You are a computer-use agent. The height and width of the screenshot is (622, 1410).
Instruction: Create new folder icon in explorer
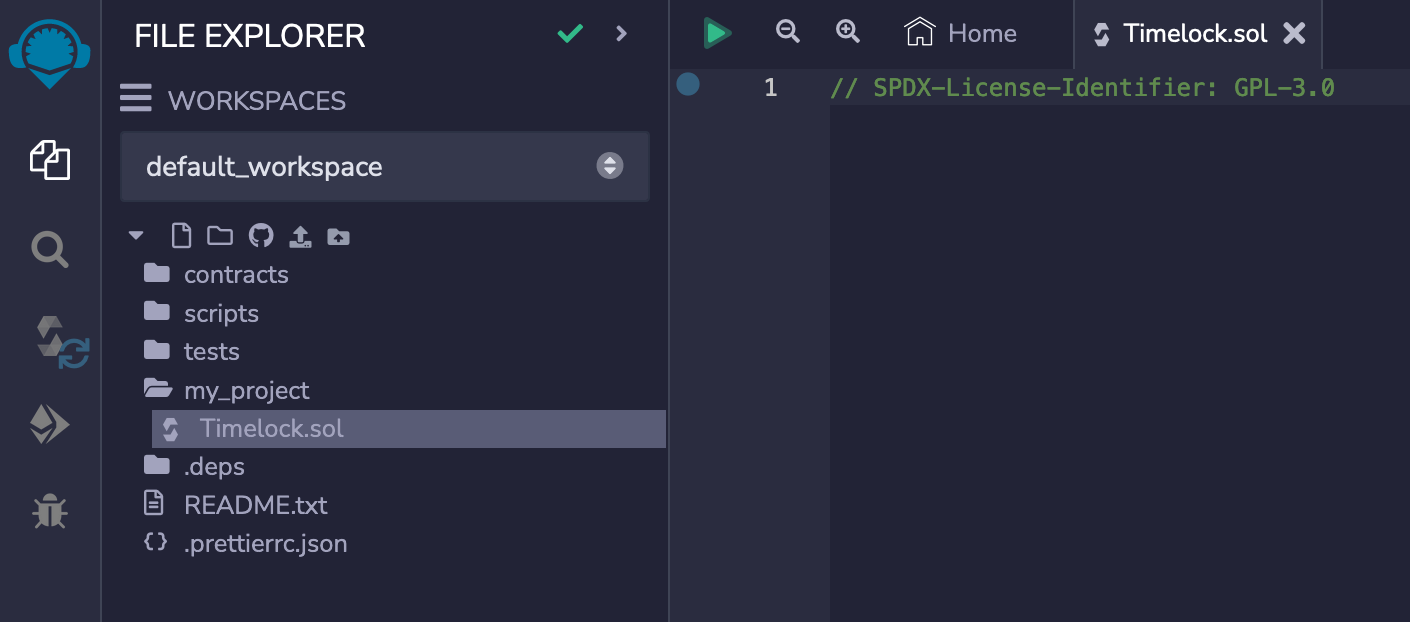click(x=219, y=236)
